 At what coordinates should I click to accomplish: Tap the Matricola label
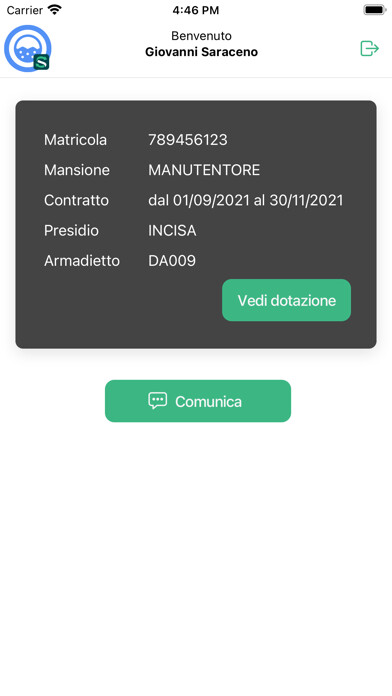[75, 140]
